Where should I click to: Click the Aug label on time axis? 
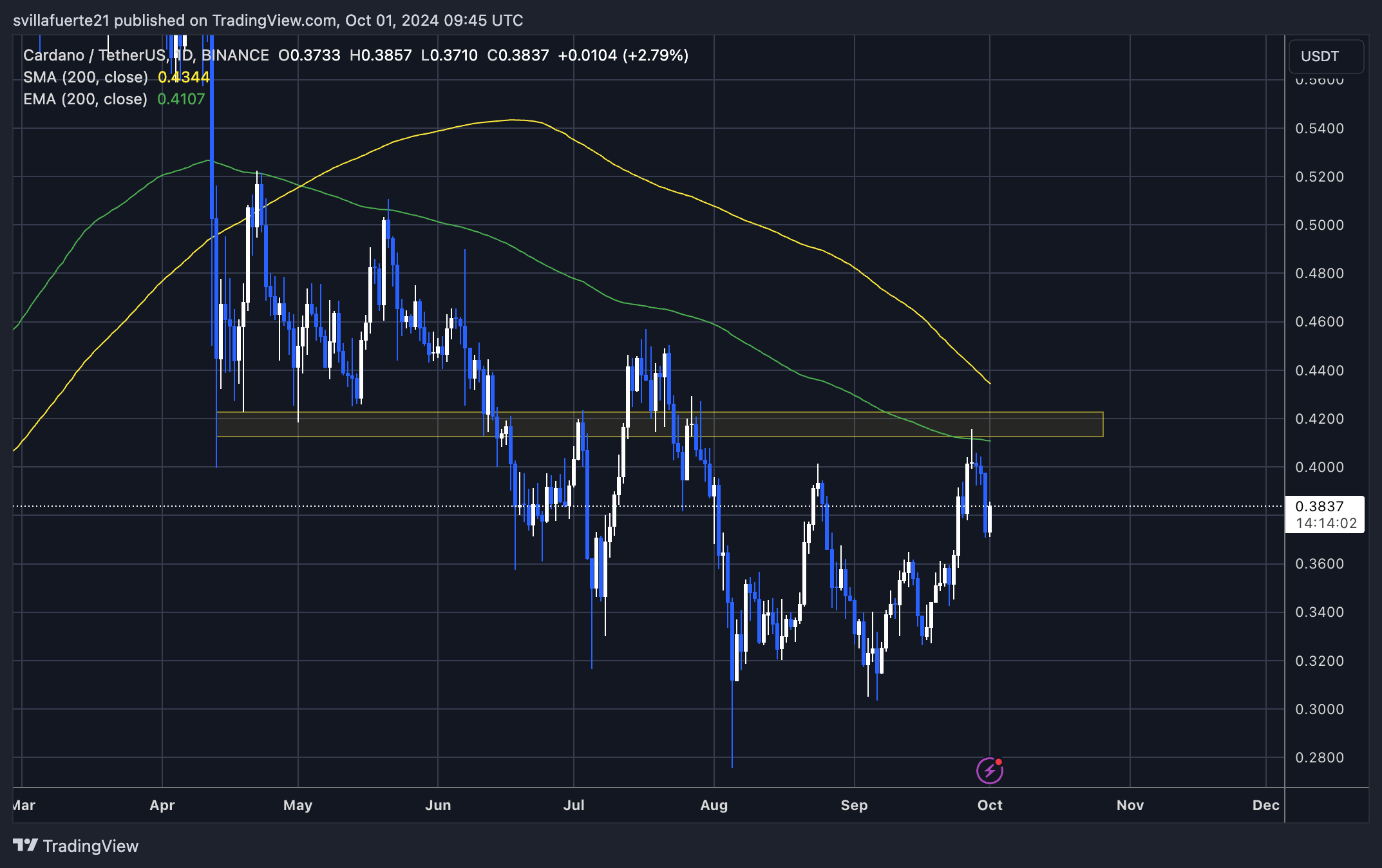click(714, 805)
